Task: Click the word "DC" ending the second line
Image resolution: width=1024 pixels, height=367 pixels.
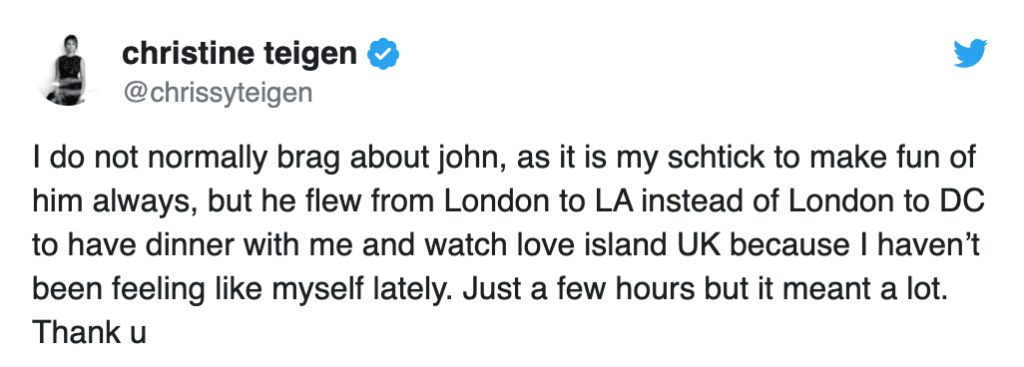Action: pyautogui.click(x=965, y=204)
